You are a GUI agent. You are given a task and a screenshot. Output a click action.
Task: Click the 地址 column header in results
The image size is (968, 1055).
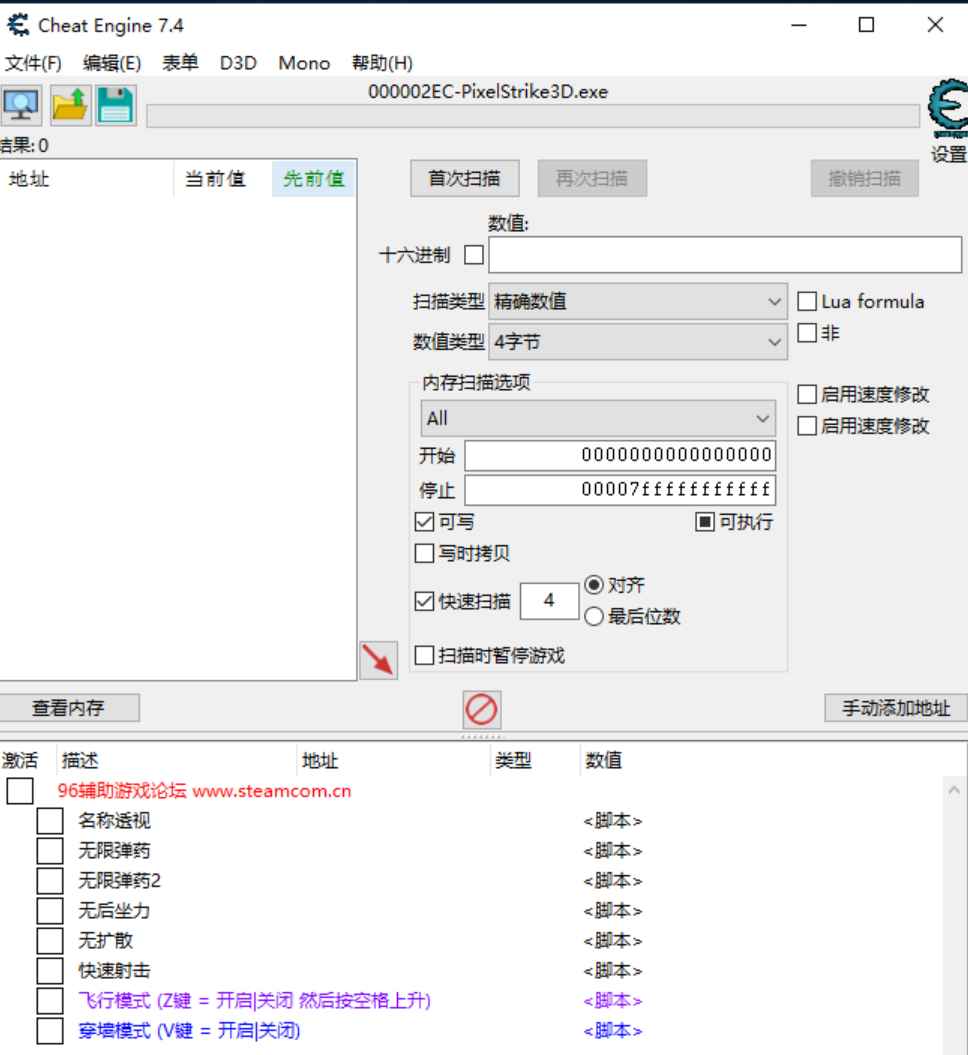[87, 179]
